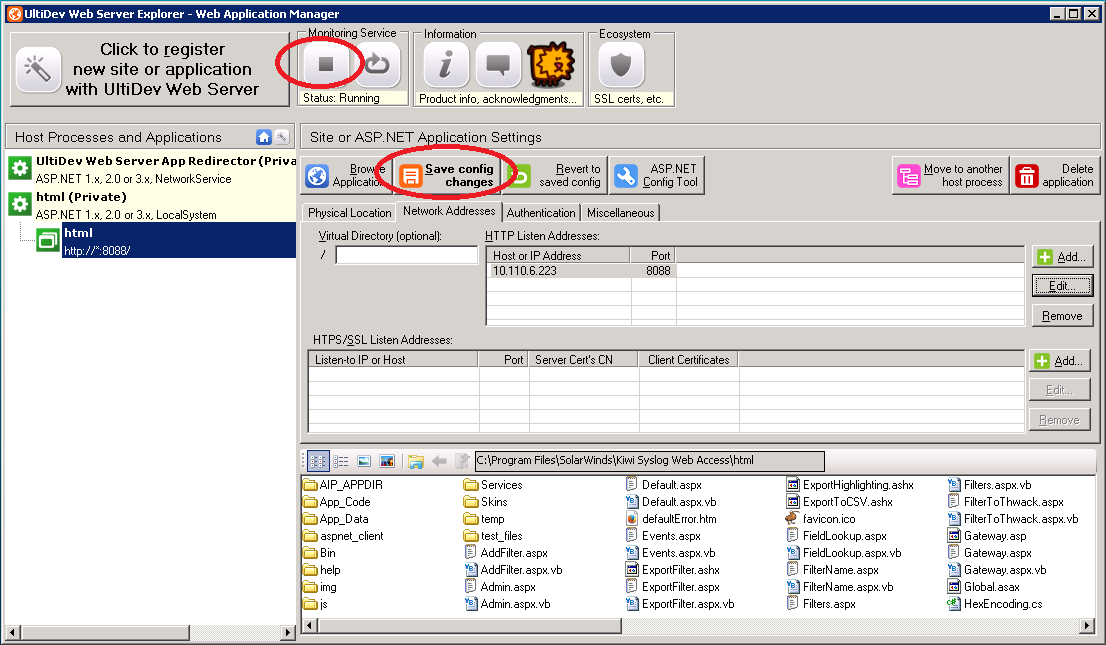Add an HTTP listen address
1106x645 pixels.
[1062, 257]
